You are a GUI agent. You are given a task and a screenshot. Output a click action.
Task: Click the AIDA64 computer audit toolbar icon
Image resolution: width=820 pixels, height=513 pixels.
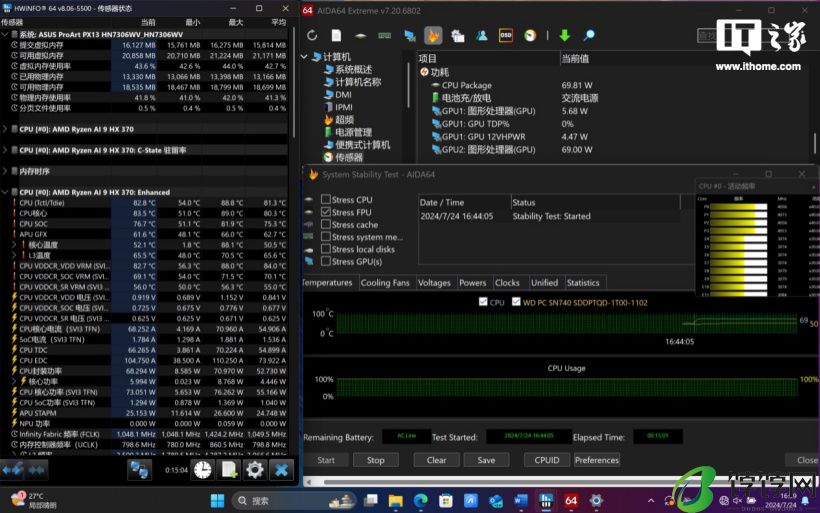458,35
